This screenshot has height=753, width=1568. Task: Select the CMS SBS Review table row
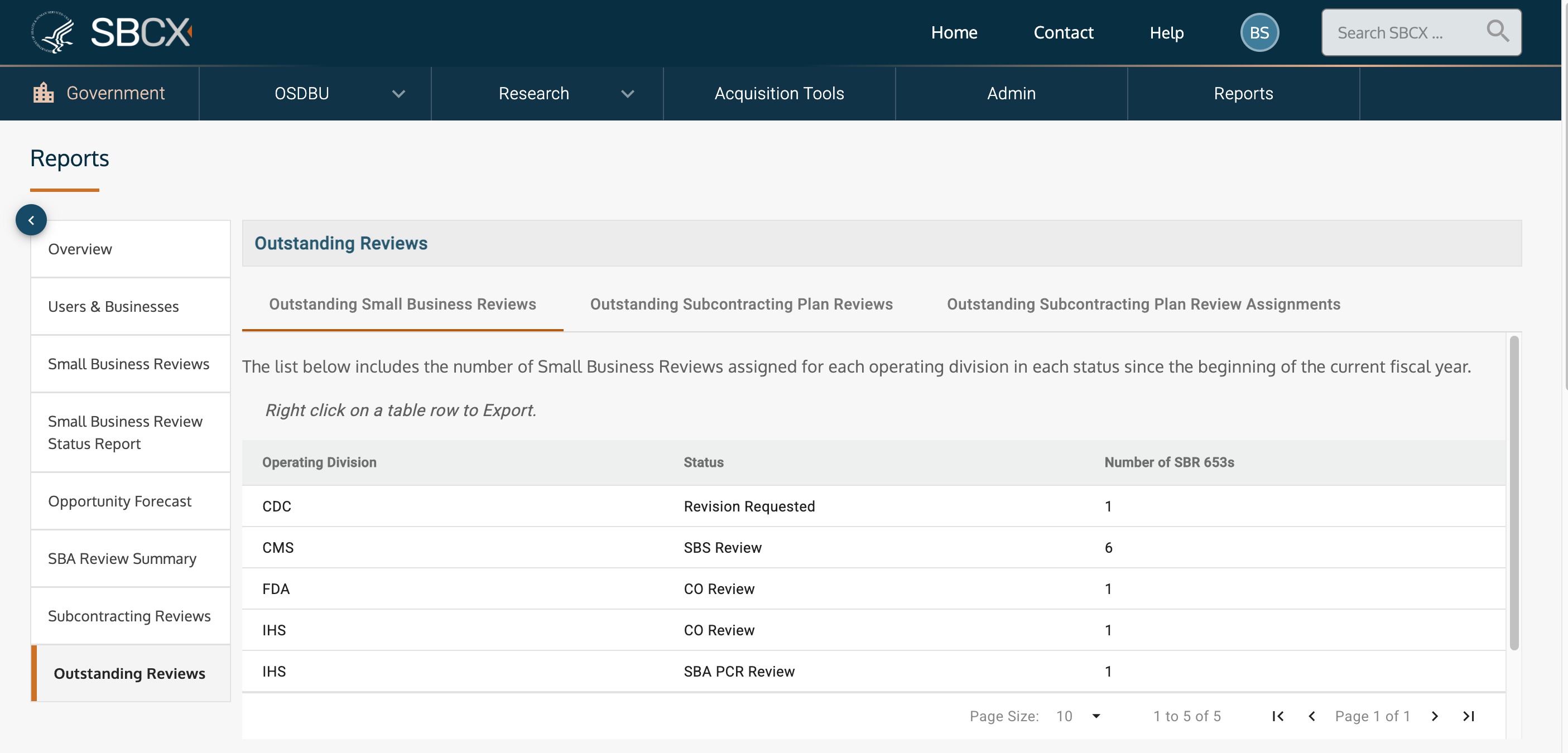click(x=722, y=547)
